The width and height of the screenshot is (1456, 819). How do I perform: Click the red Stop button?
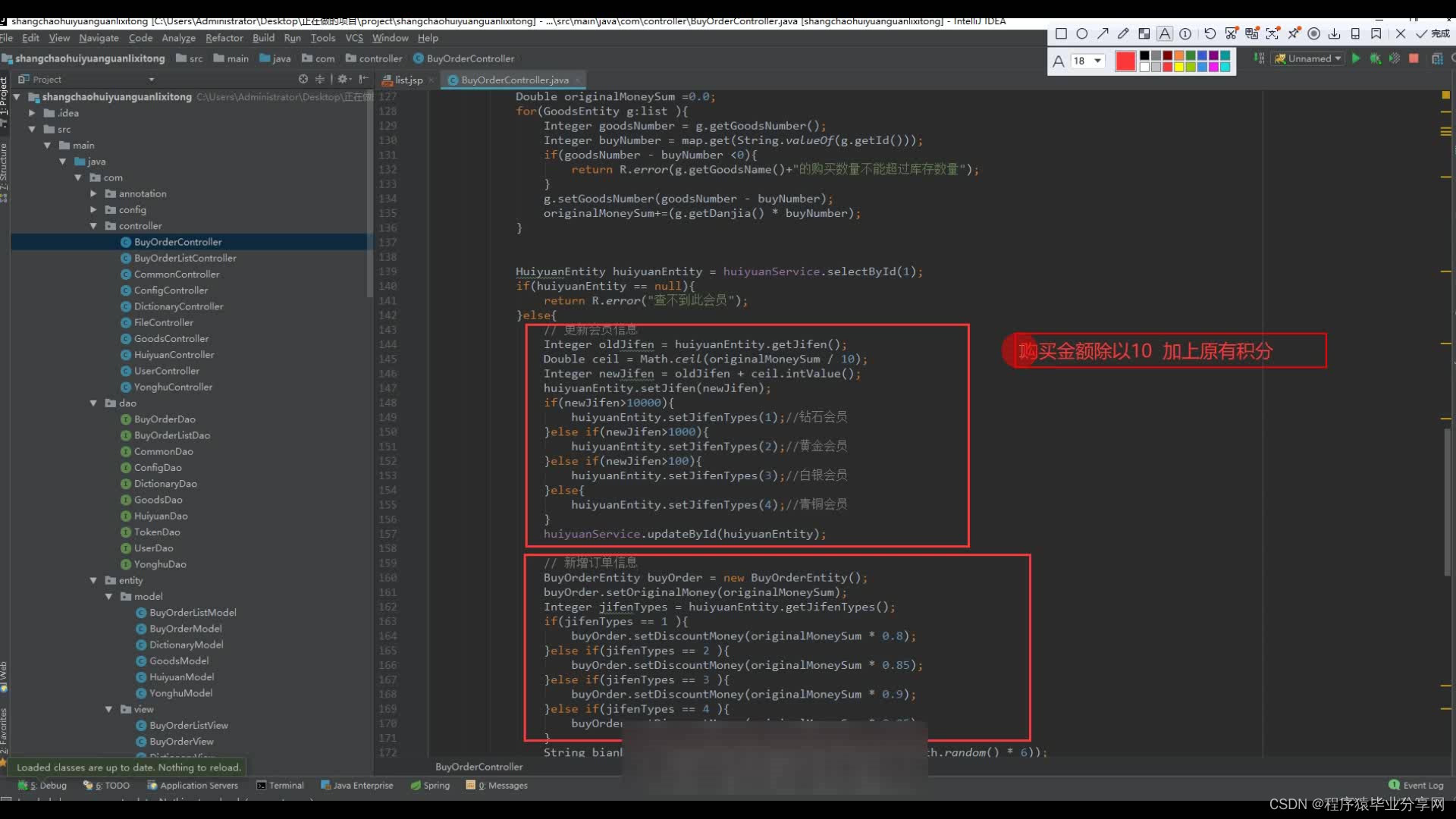(1414, 58)
